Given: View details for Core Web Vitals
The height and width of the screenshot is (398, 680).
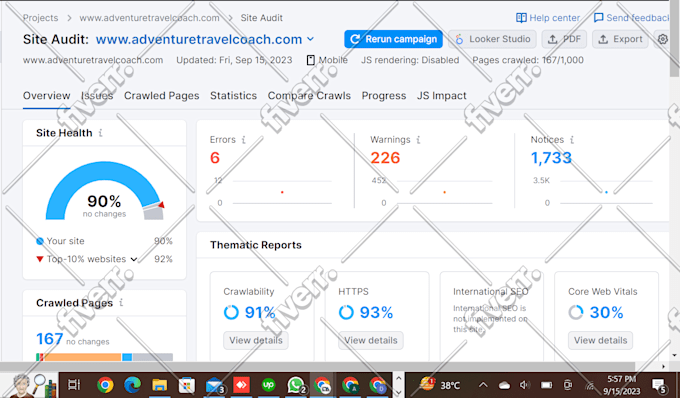Looking at the screenshot, I should (601, 340).
